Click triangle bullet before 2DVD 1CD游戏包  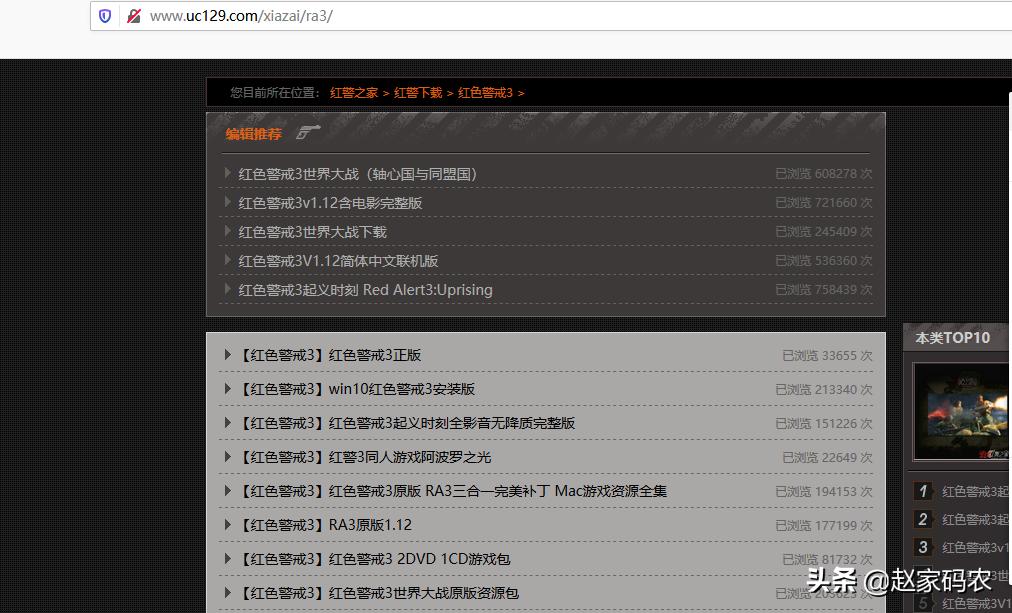coord(227,558)
